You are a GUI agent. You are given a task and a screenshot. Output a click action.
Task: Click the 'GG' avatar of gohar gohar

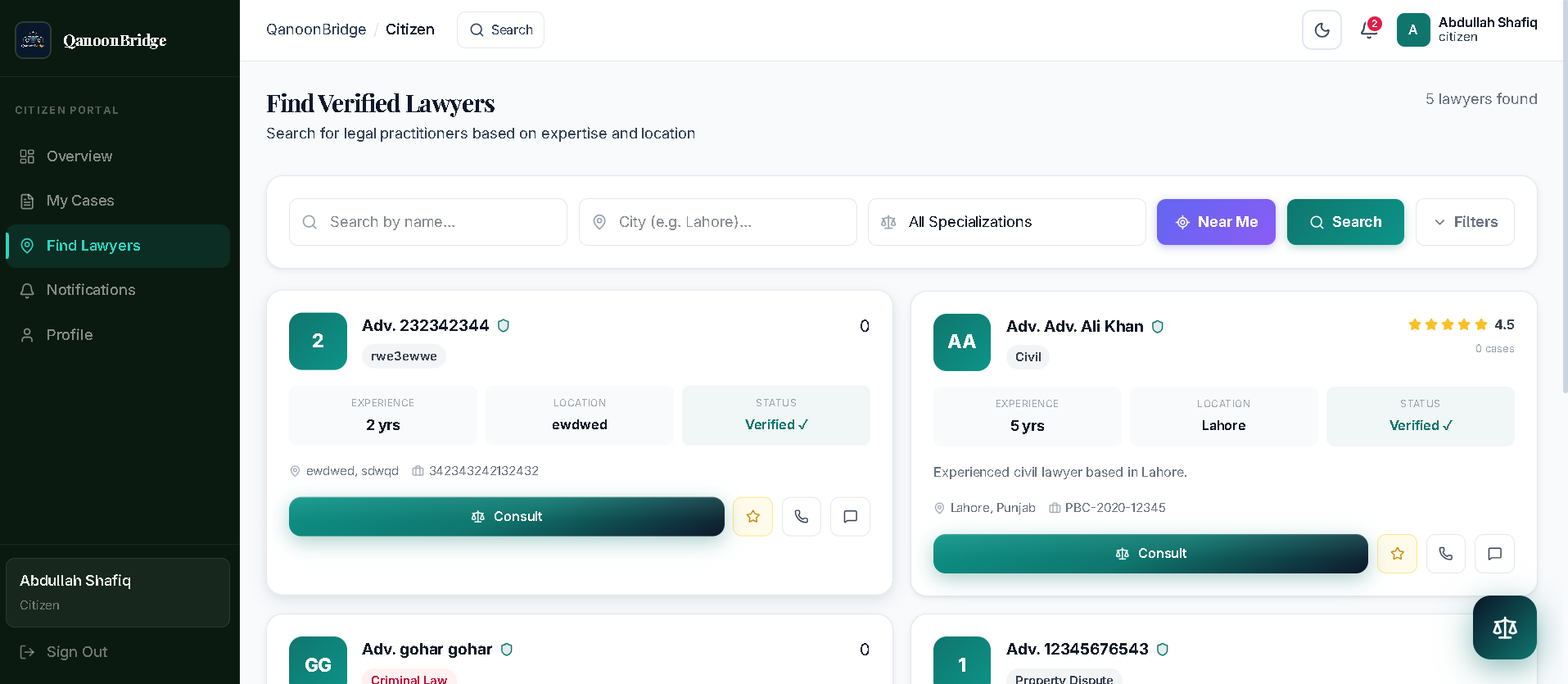[319, 660]
